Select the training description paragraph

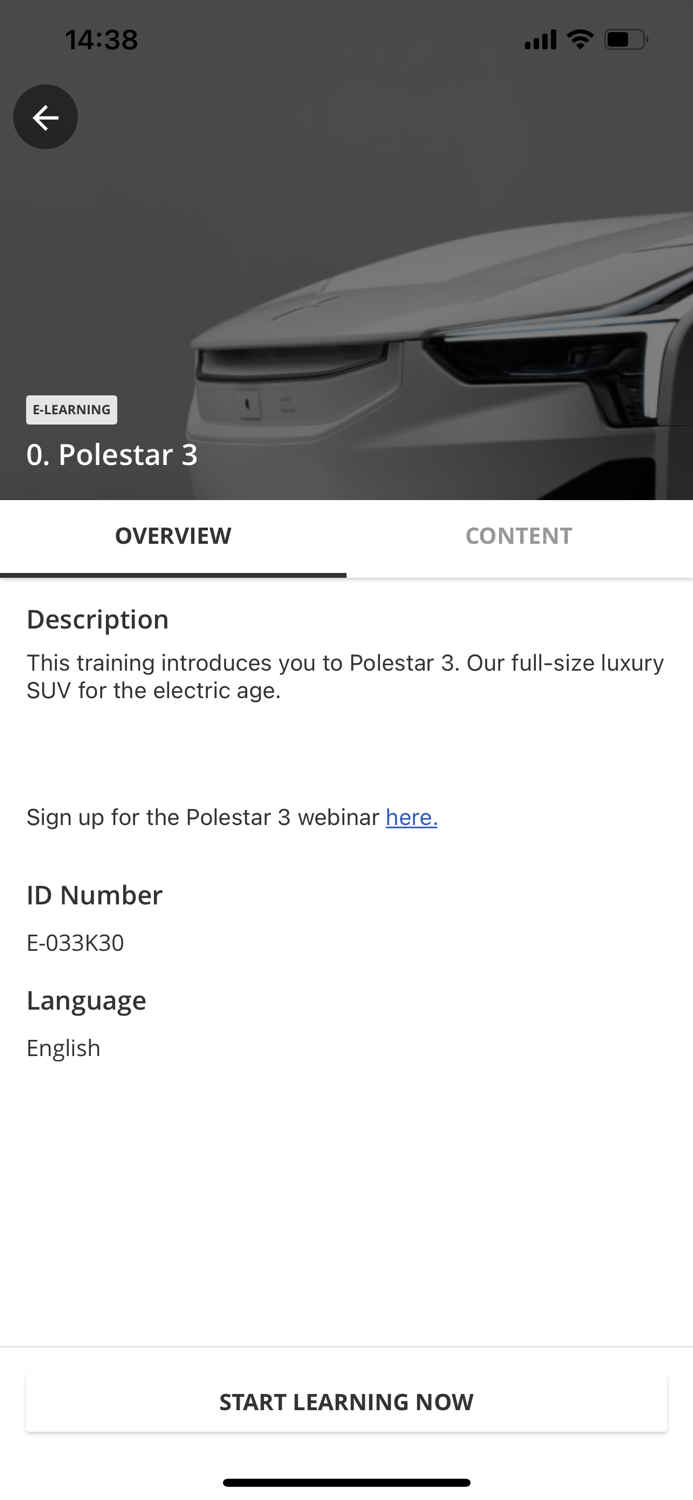(x=345, y=677)
